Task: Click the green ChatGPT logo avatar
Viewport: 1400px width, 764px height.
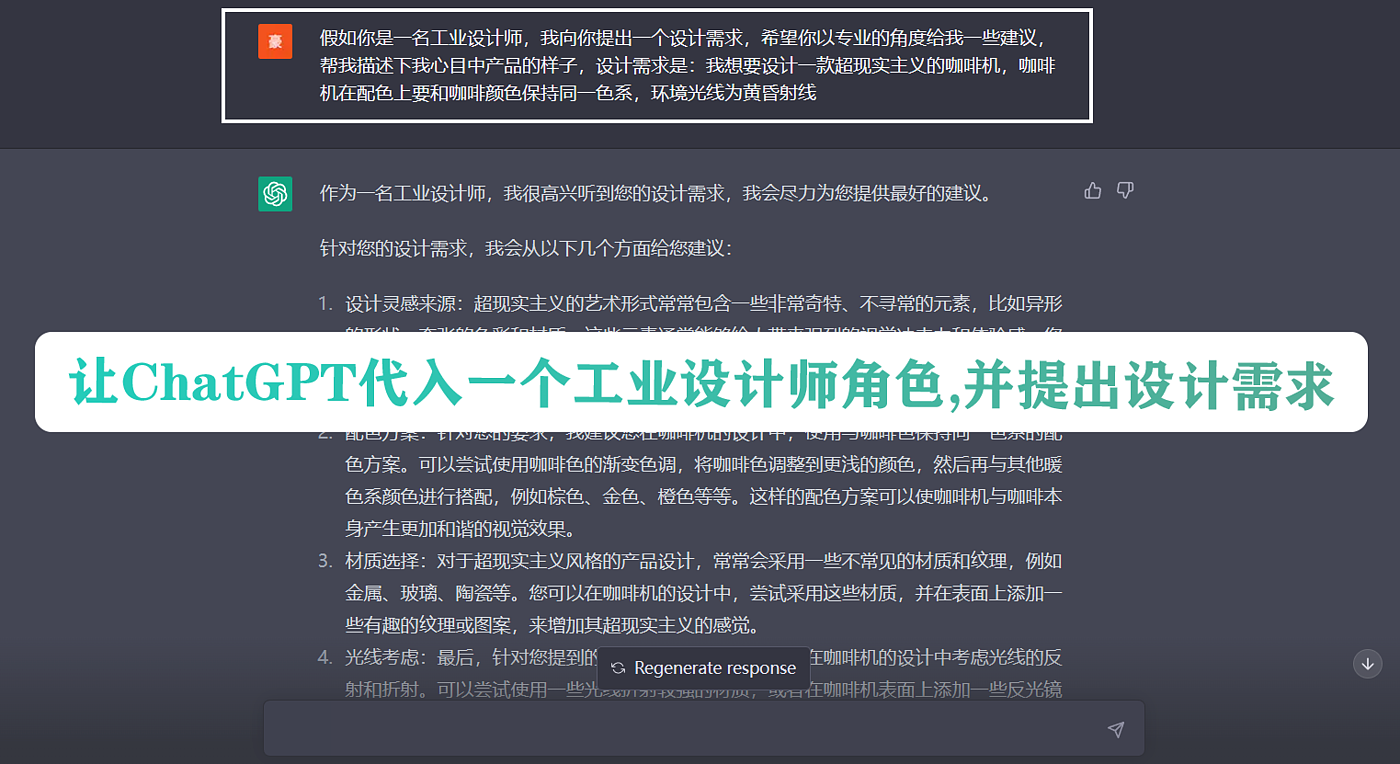Action: [275, 194]
